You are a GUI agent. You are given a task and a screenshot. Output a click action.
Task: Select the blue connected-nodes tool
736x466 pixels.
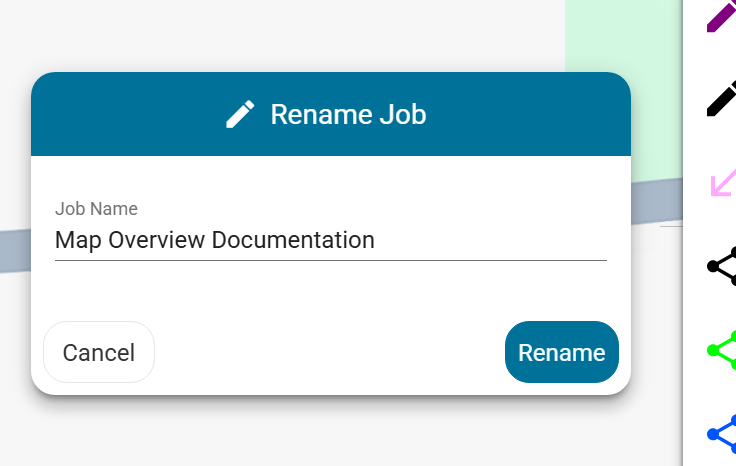tap(721, 434)
